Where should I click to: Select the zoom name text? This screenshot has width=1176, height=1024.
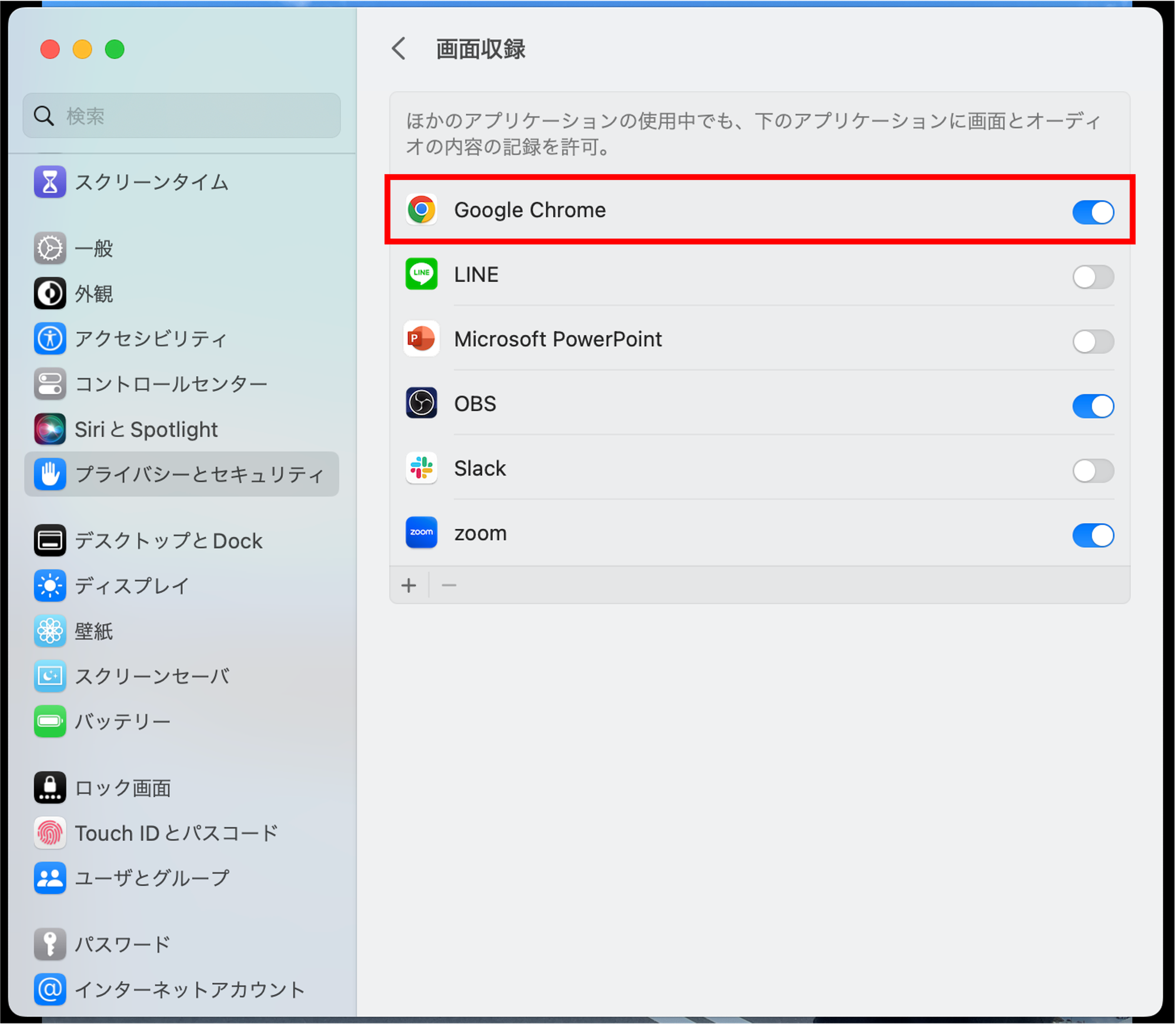pyautogui.click(x=480, y=534)
